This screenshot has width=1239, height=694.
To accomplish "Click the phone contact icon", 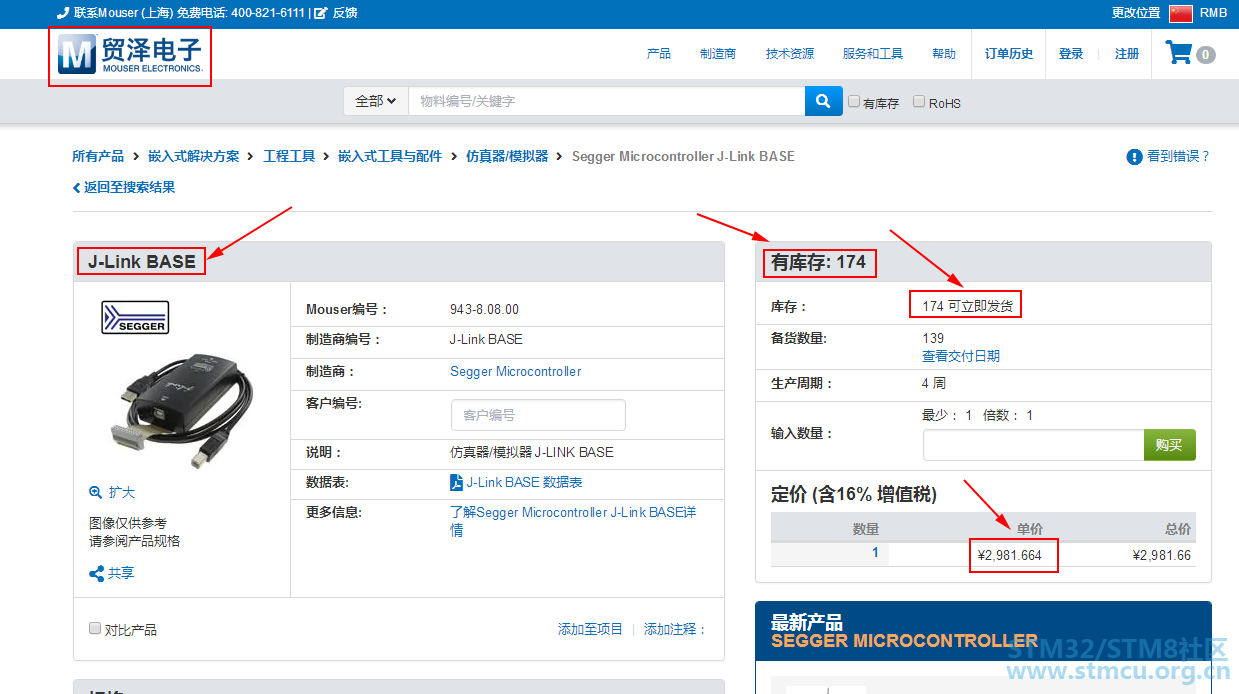I will (63, 13).
